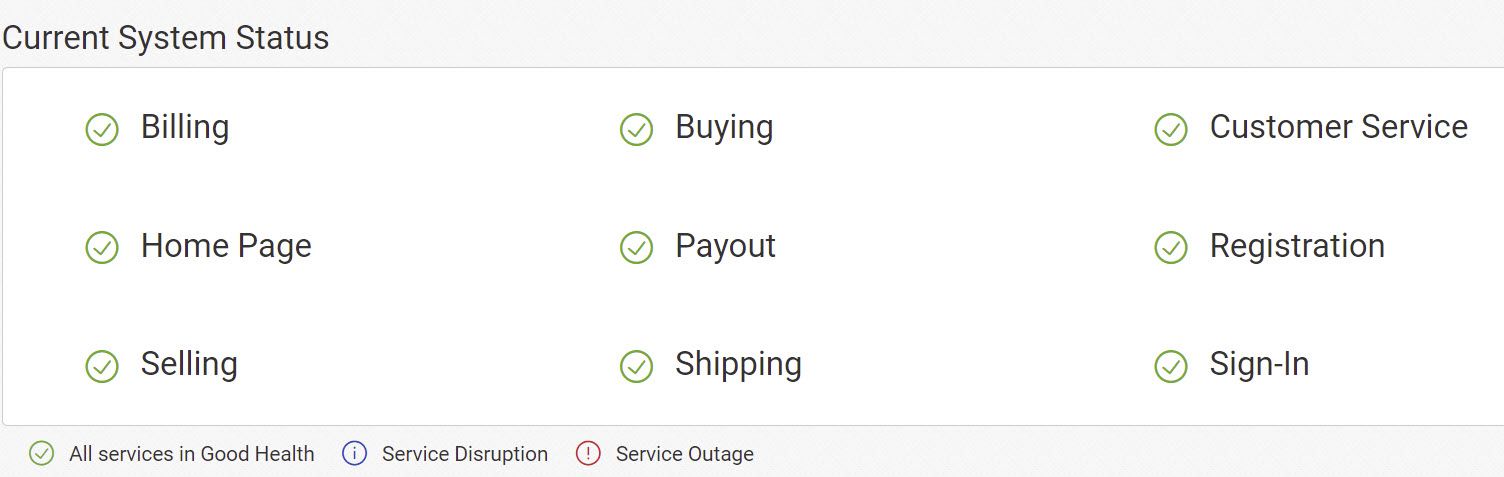
Task: Open the Shipping service details
Action: (738, 364)
